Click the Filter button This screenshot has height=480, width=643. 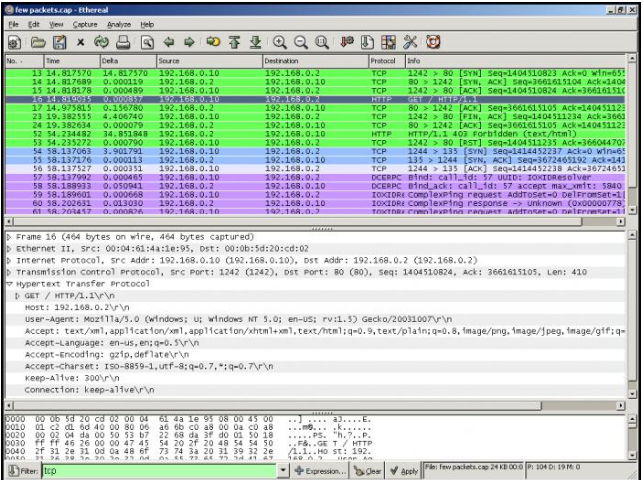[23, 471]
